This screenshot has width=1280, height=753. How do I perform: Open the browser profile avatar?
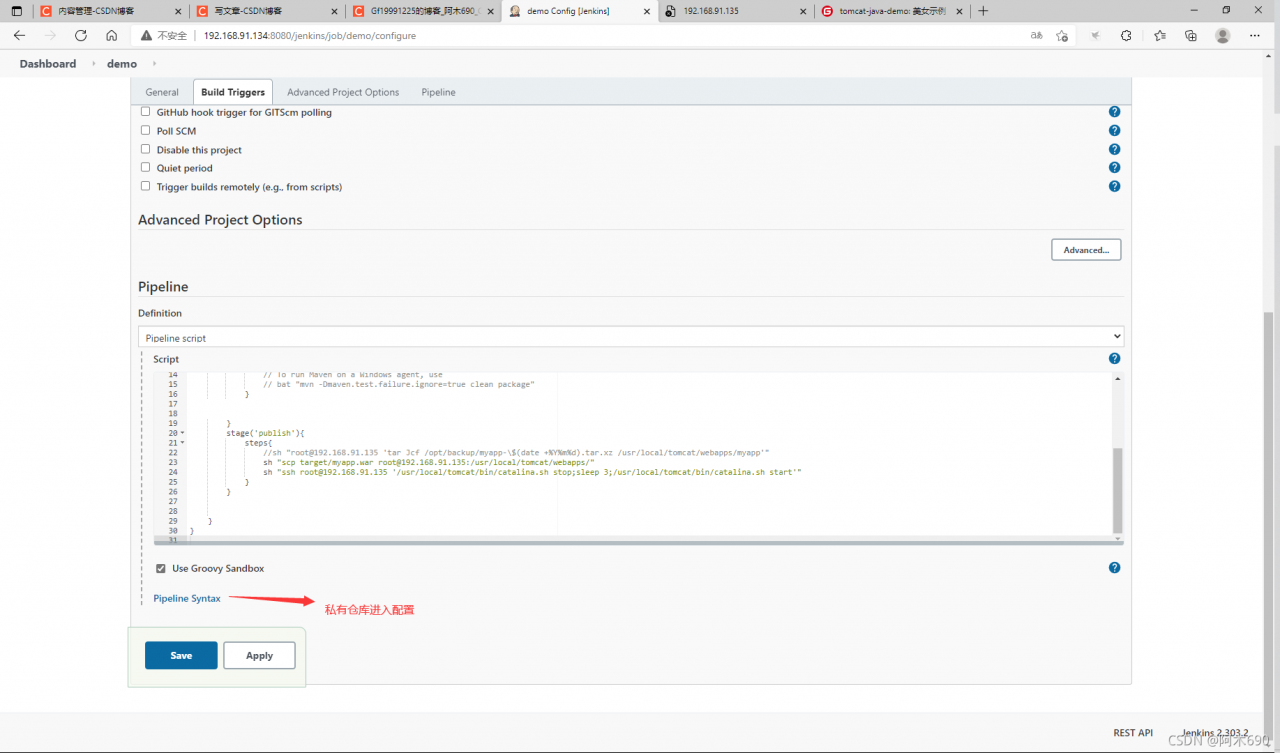[x=1223, y=35]
